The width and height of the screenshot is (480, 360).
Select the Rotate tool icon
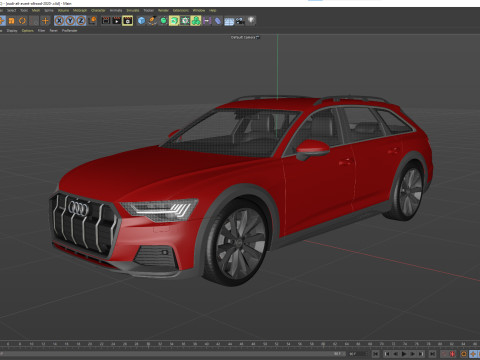pos(22,21)
